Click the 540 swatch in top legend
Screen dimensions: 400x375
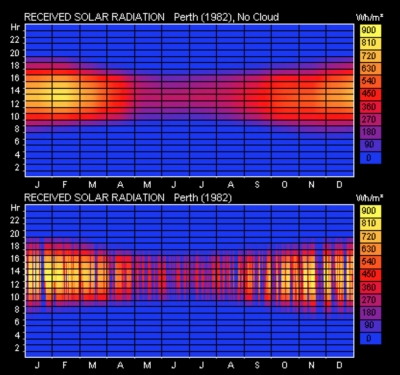coord(370,81)
